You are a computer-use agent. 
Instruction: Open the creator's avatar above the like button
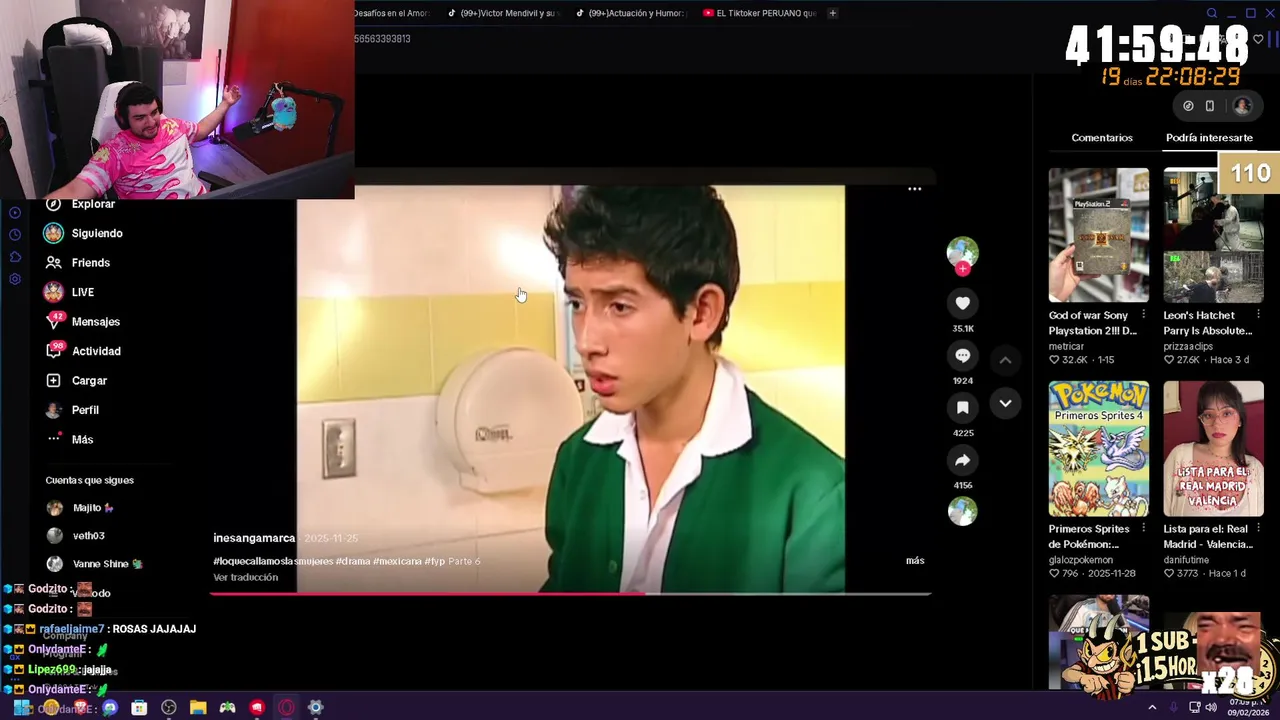coord(962,251)
